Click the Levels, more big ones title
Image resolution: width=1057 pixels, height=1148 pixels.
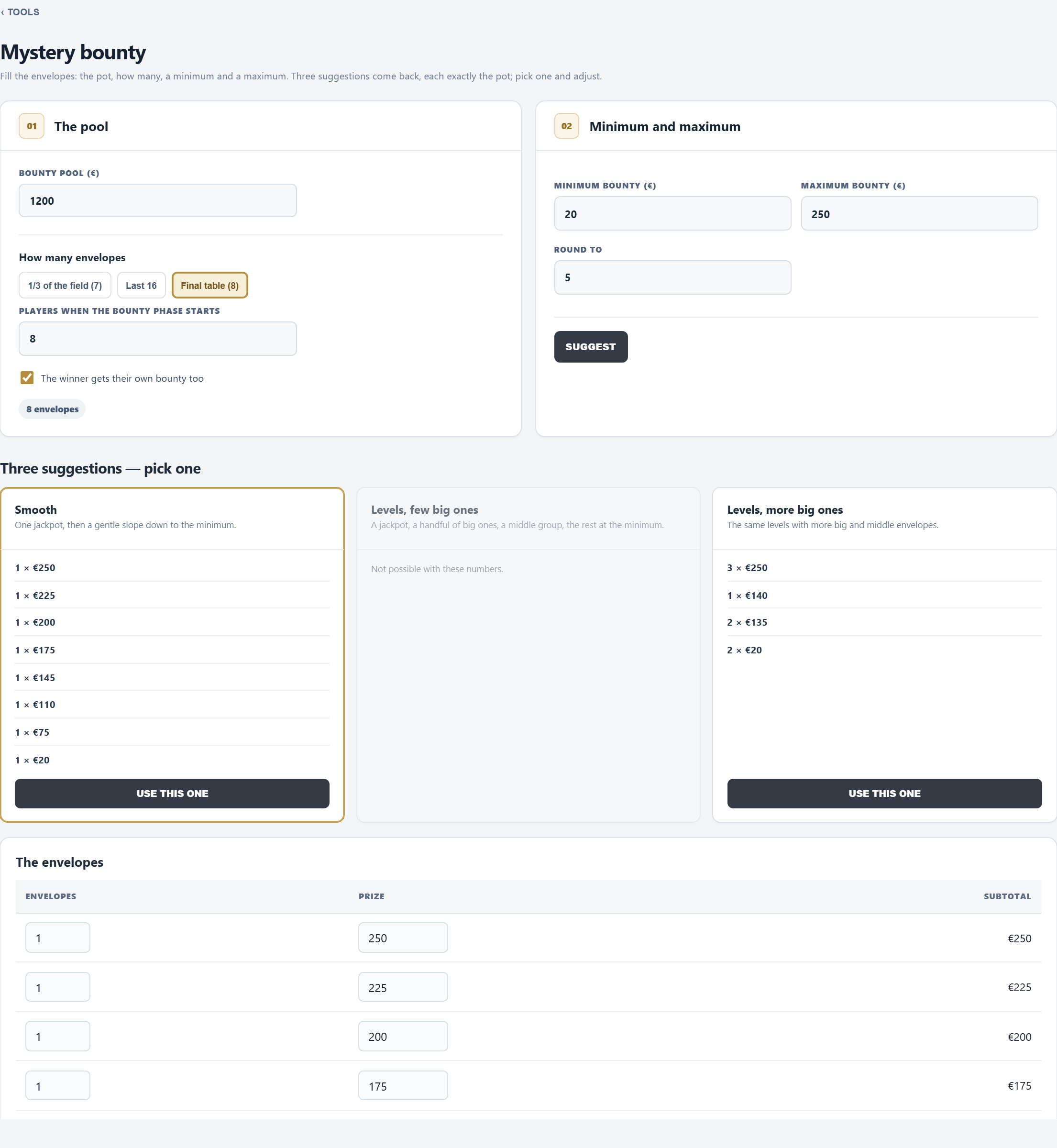[785, 509]
